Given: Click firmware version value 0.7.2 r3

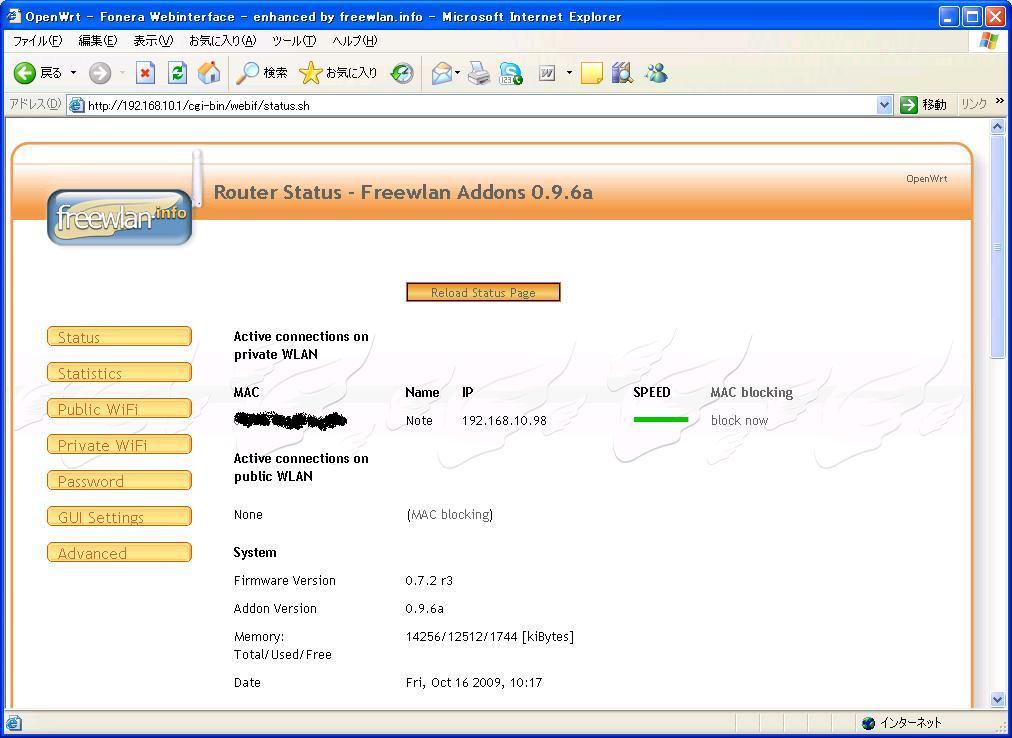Looking at the screenshot, I should tap(429, 580).
